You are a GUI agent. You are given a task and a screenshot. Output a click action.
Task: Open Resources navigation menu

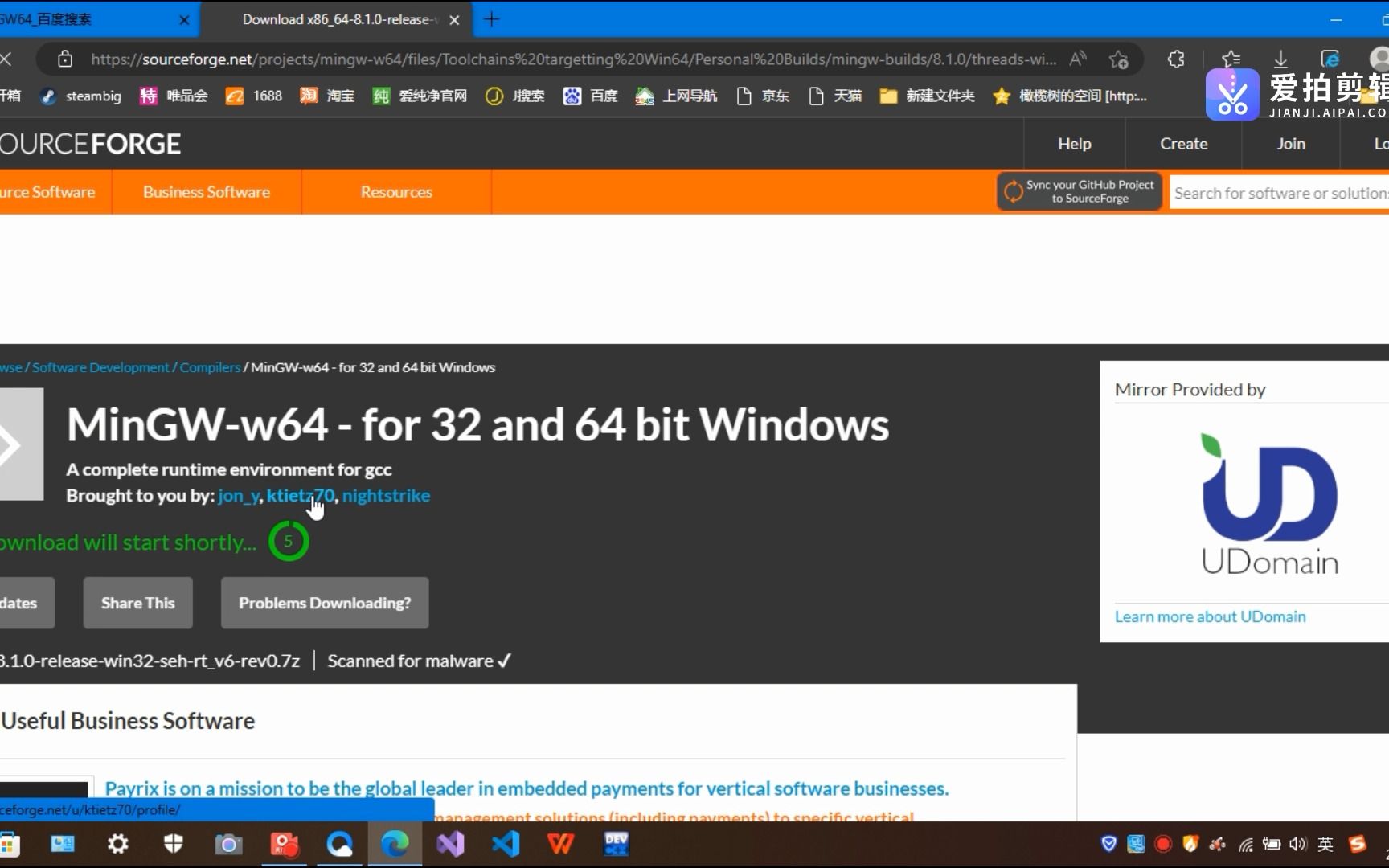pyautogui.click(x=396, y=192)
